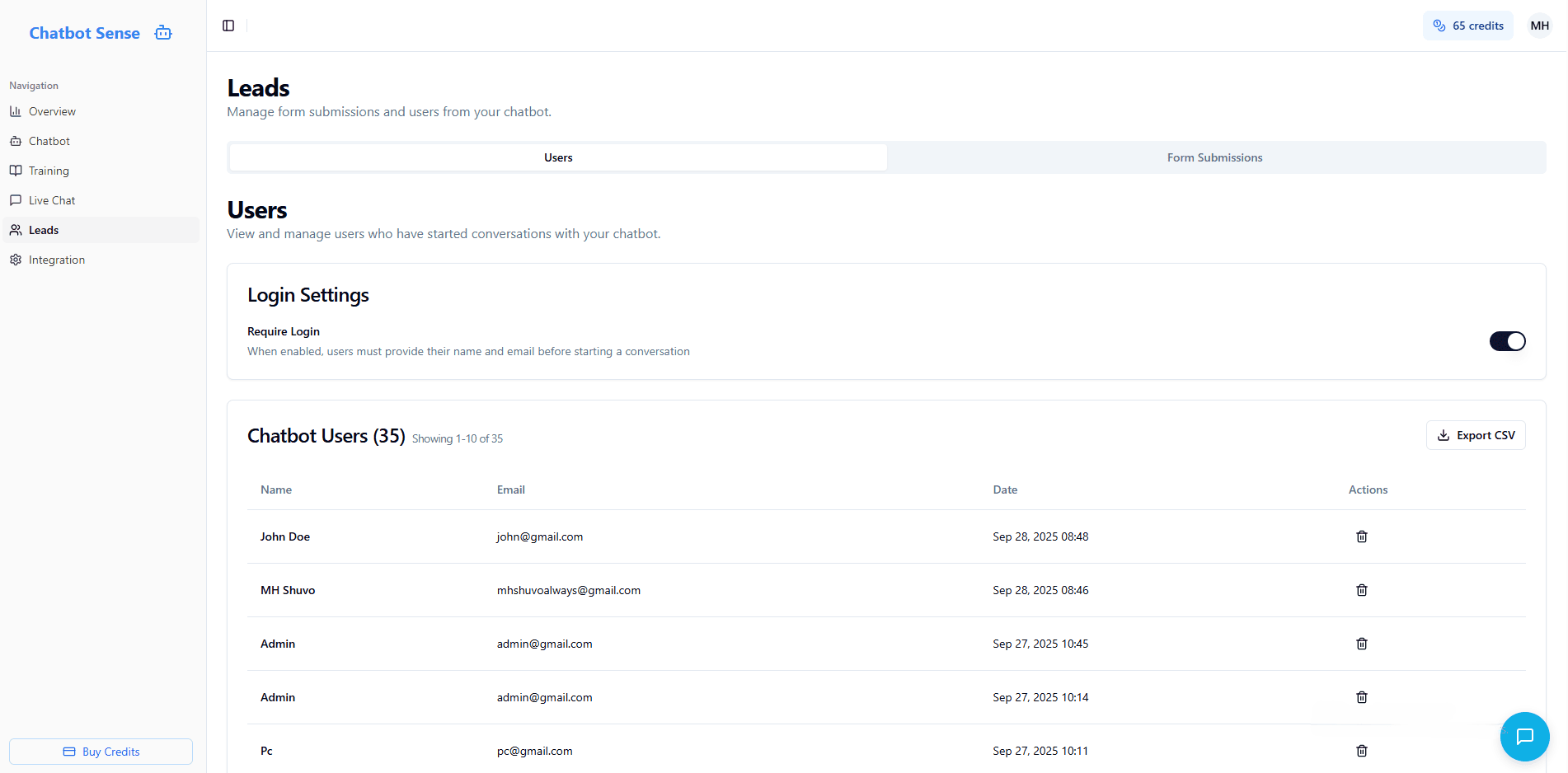Switch to the Form Submissions tab

point(1214,157)
